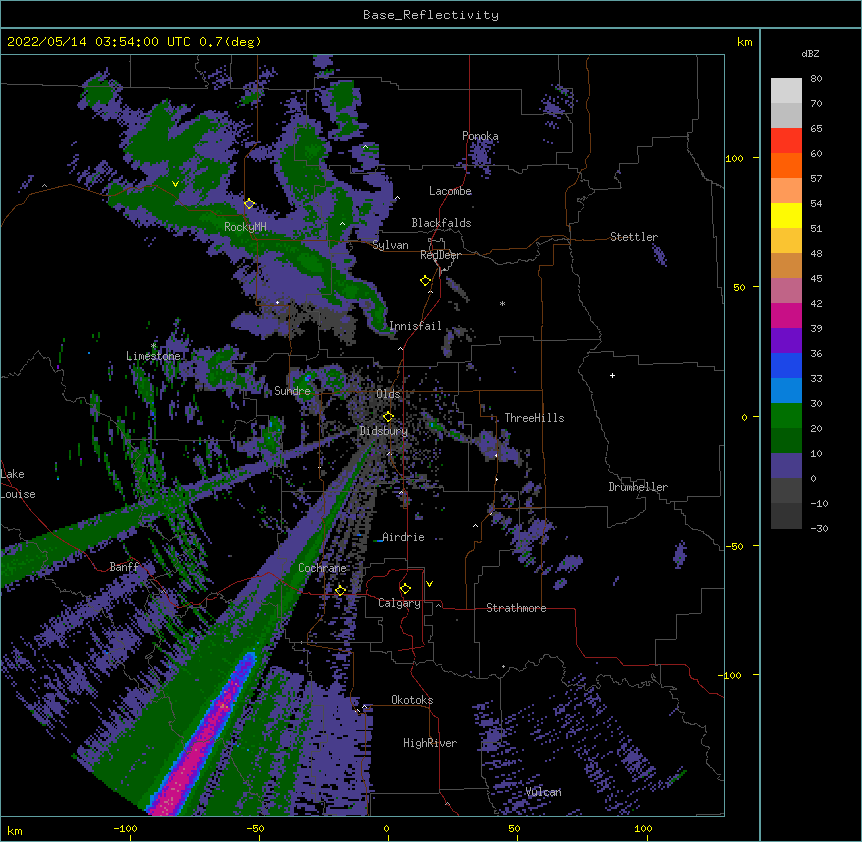
Task: Click the Didsbury town label
Action: click(384, 431)
